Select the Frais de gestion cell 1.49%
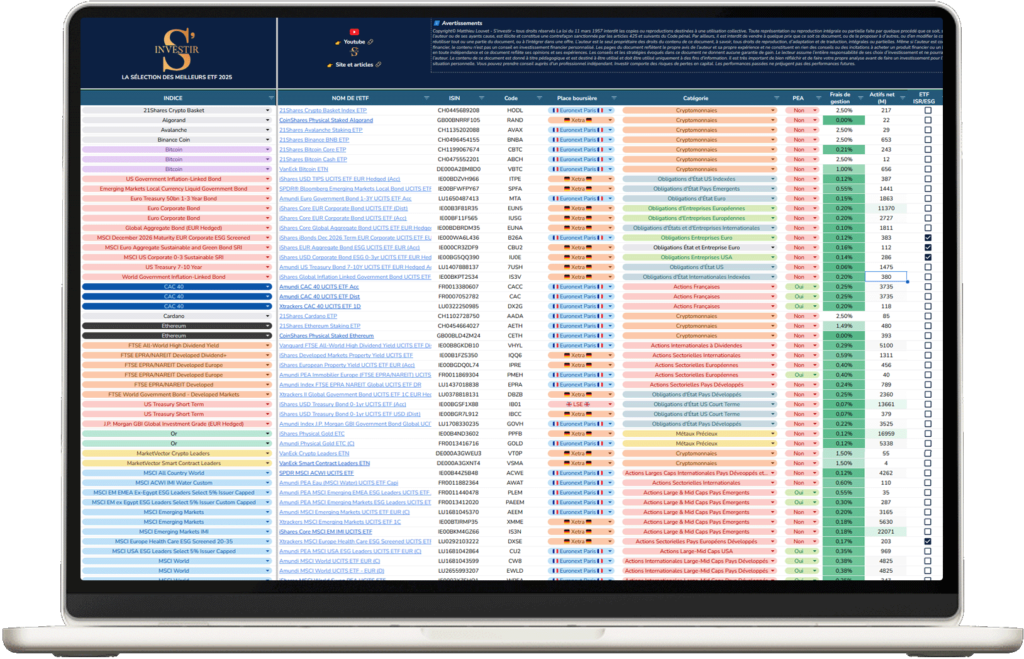 pyautogui.click(x=844, y=326)
